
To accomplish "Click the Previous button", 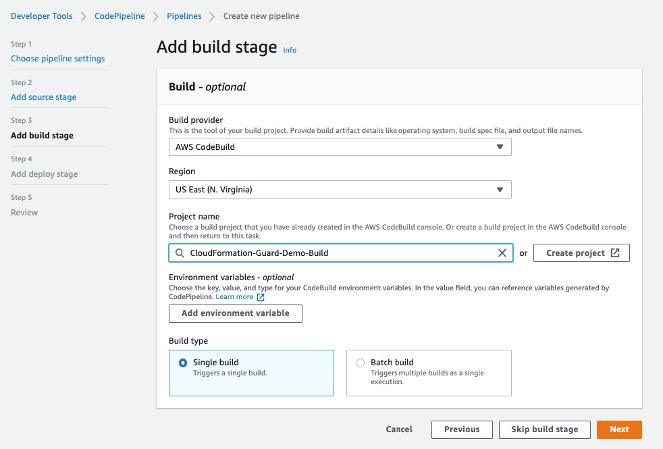I will (462, 430).
